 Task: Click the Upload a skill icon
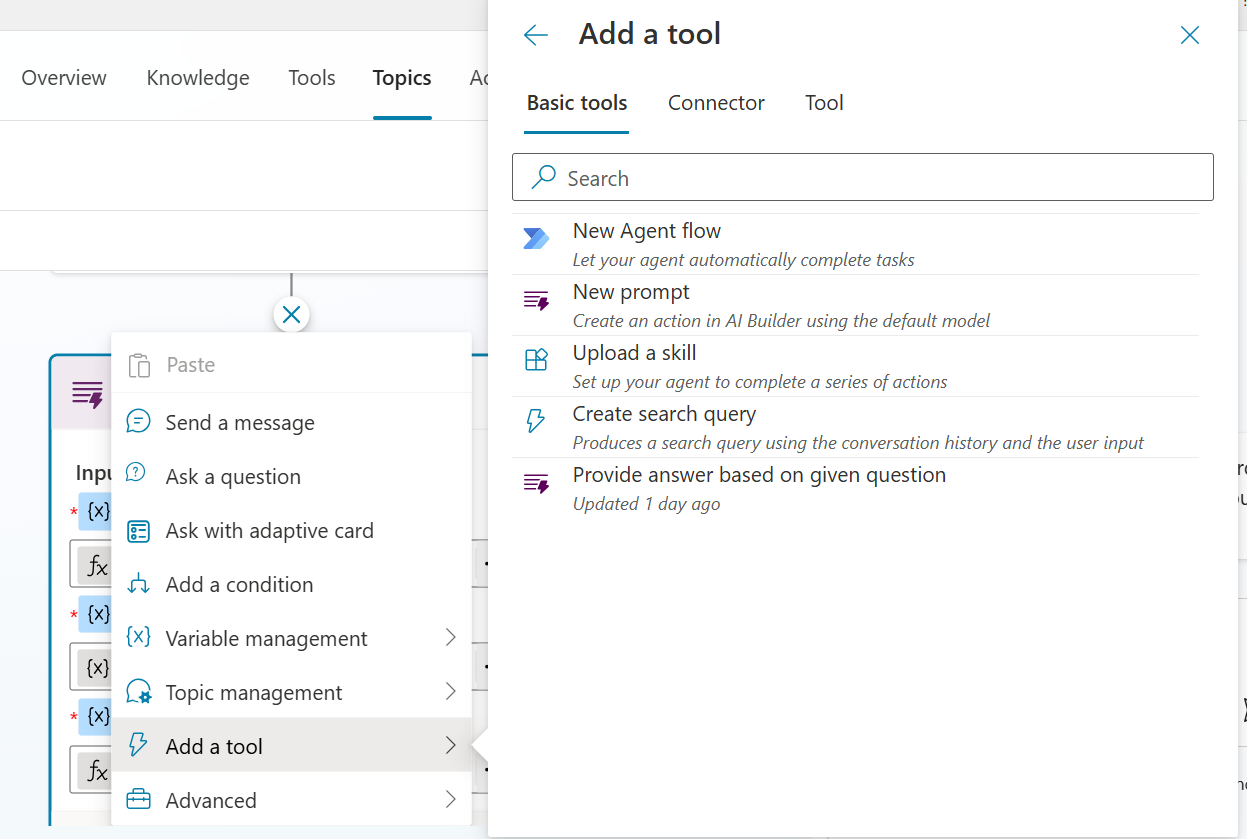(537, 360)
